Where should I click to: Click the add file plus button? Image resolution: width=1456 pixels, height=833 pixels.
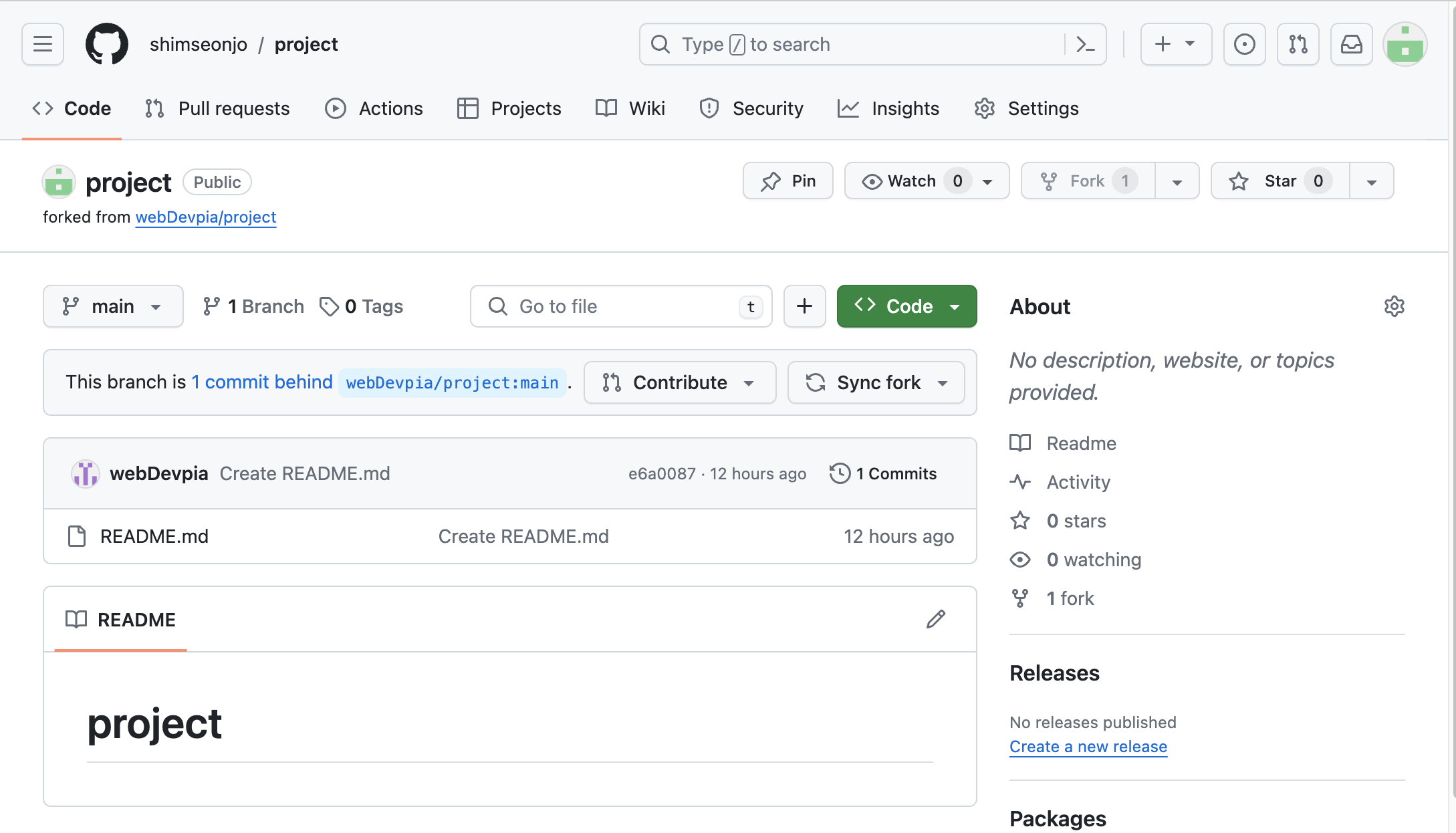coord(804,306)
